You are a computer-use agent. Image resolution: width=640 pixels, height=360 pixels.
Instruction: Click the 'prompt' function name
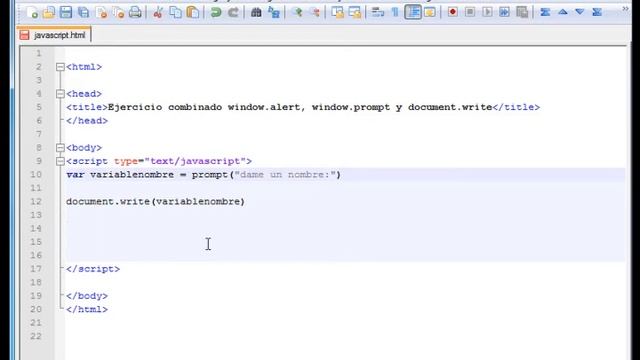click(210, 175)
